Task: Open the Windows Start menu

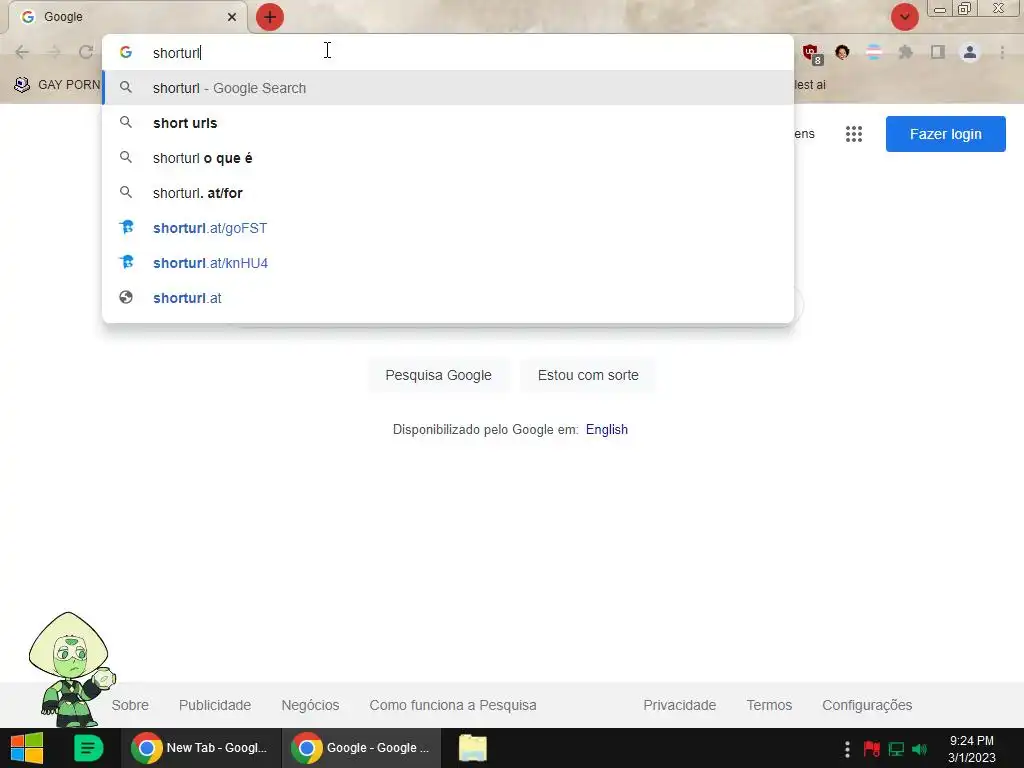Action: (27, 748)
